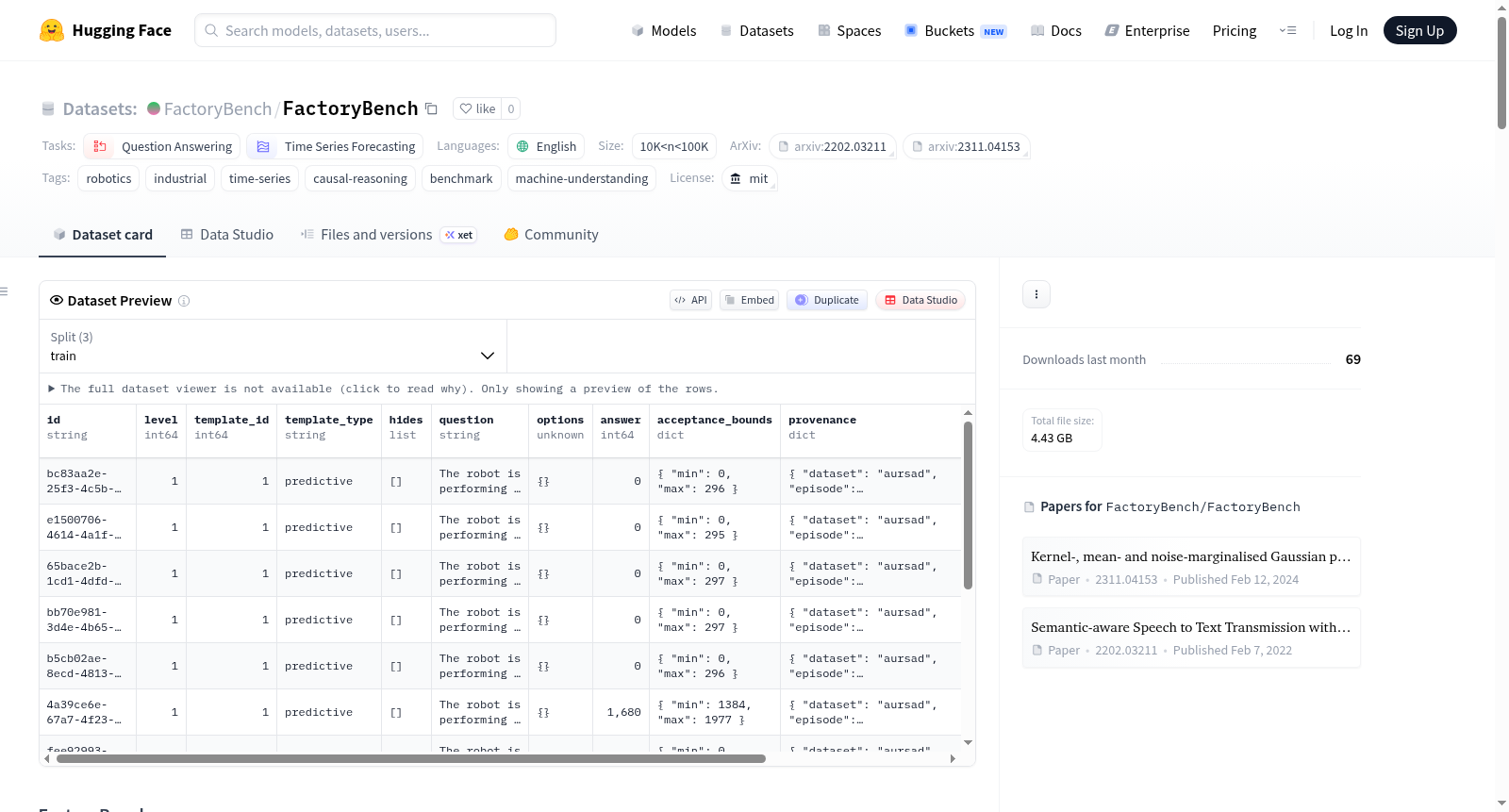Open the arxiv:2202.03211 tag
This screenshot has width=1509, height=812.
[x=833, y=146]
